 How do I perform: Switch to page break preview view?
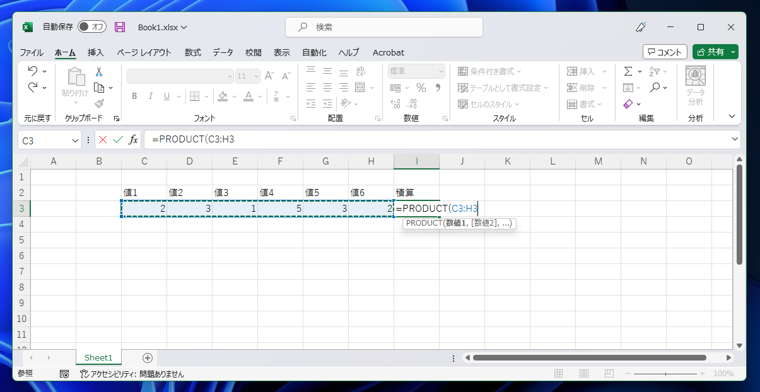coord(609,374)
